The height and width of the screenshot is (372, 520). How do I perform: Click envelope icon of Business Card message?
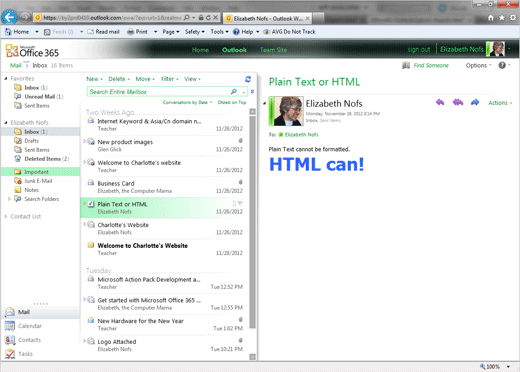tap(91, 183)
